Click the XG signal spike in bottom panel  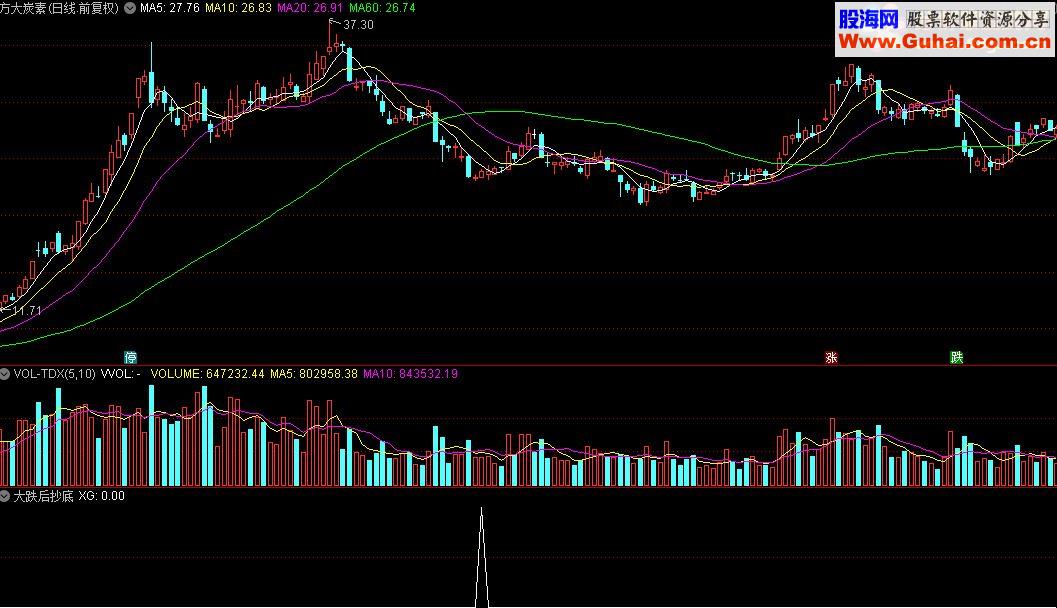pyautogui.click(x=481, y=557)
